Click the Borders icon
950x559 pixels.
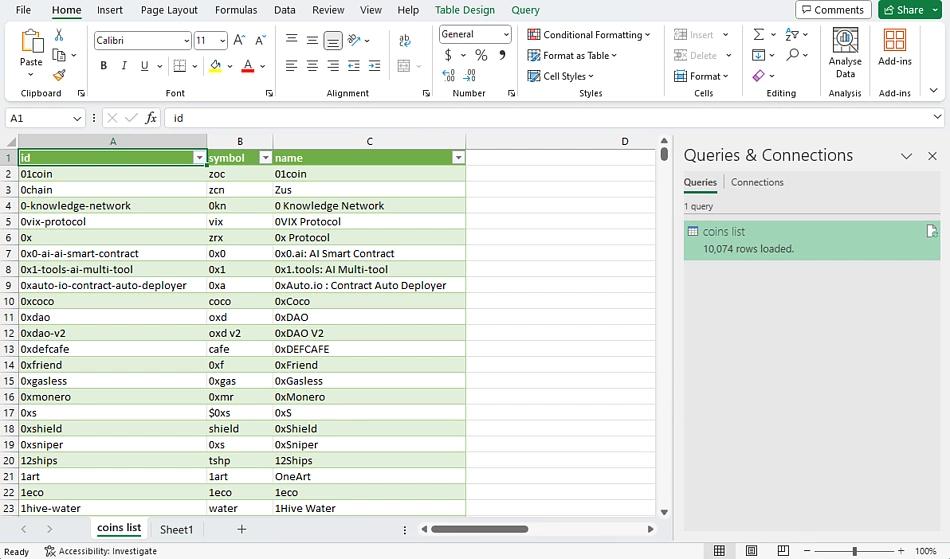click(x=179, y=65)
